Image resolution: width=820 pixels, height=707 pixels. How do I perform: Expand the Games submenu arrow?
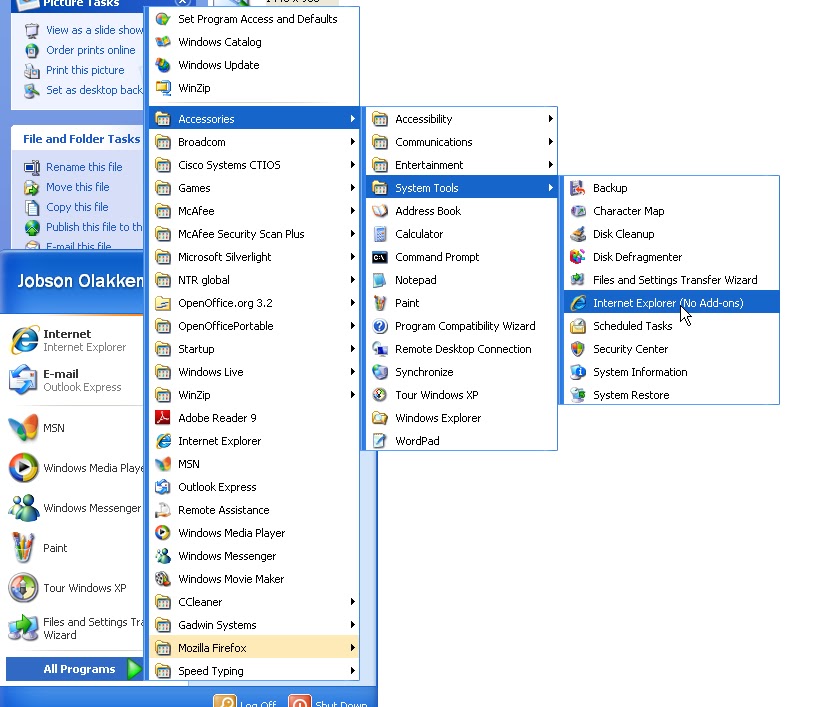(x=352, y=188)
